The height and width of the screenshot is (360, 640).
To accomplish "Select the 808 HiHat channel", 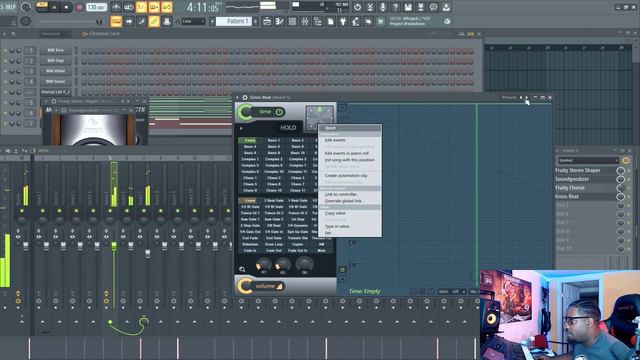I will click(x=56, y=71).
